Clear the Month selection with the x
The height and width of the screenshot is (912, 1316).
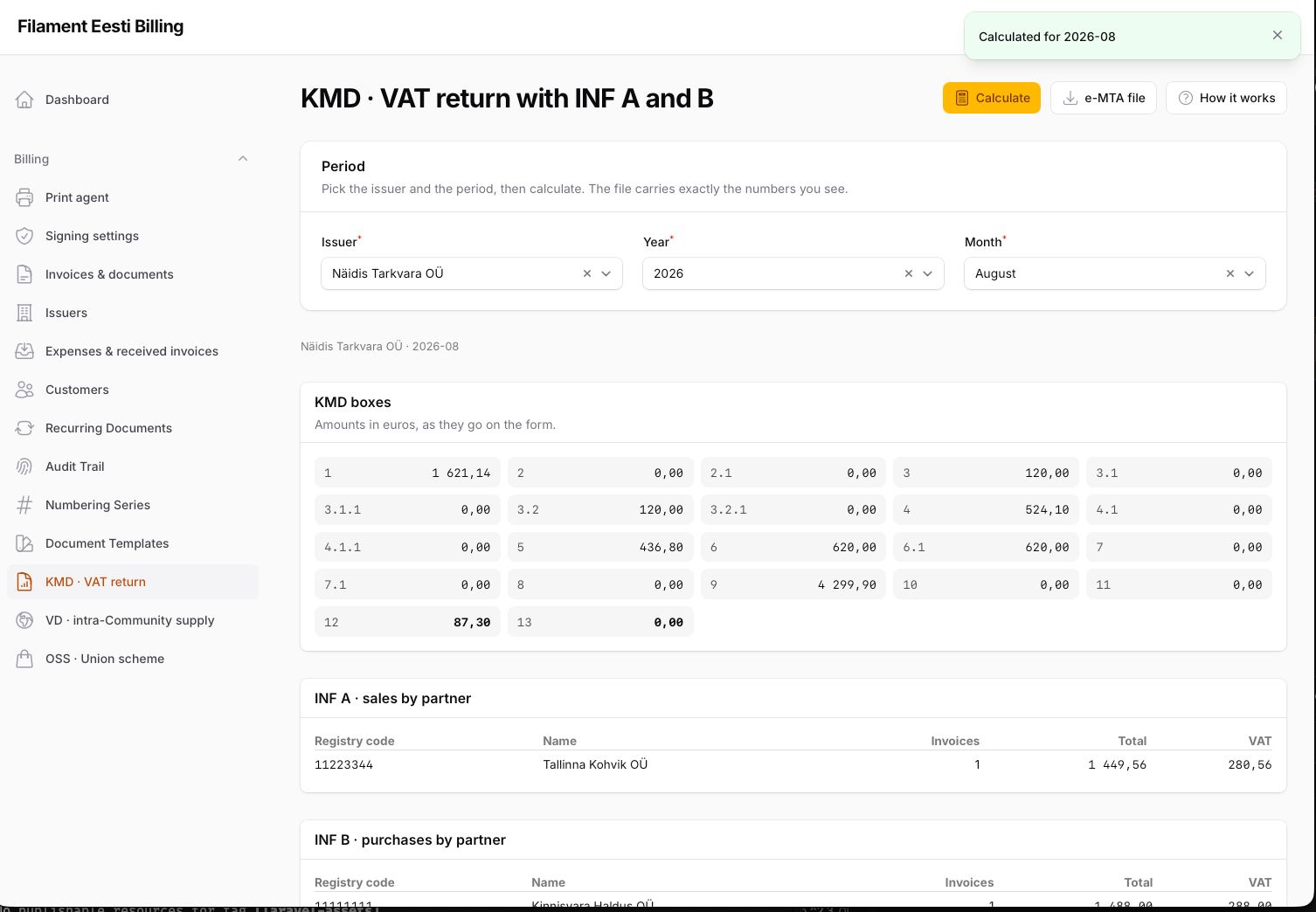click(x=1230, y=273)
